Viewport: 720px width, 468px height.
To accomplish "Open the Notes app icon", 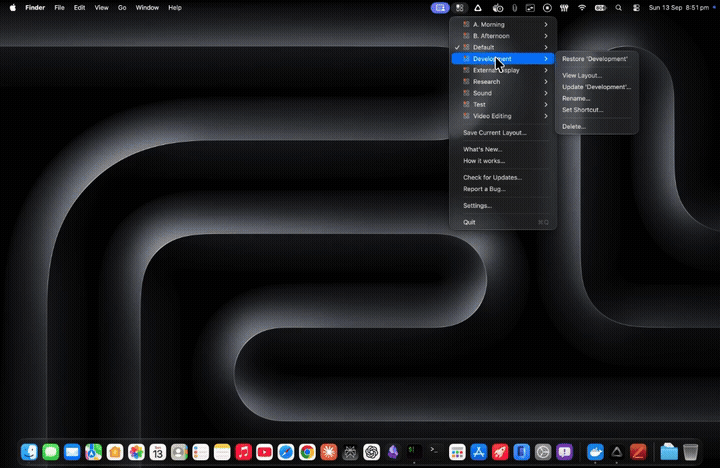I will click(222, 452).
